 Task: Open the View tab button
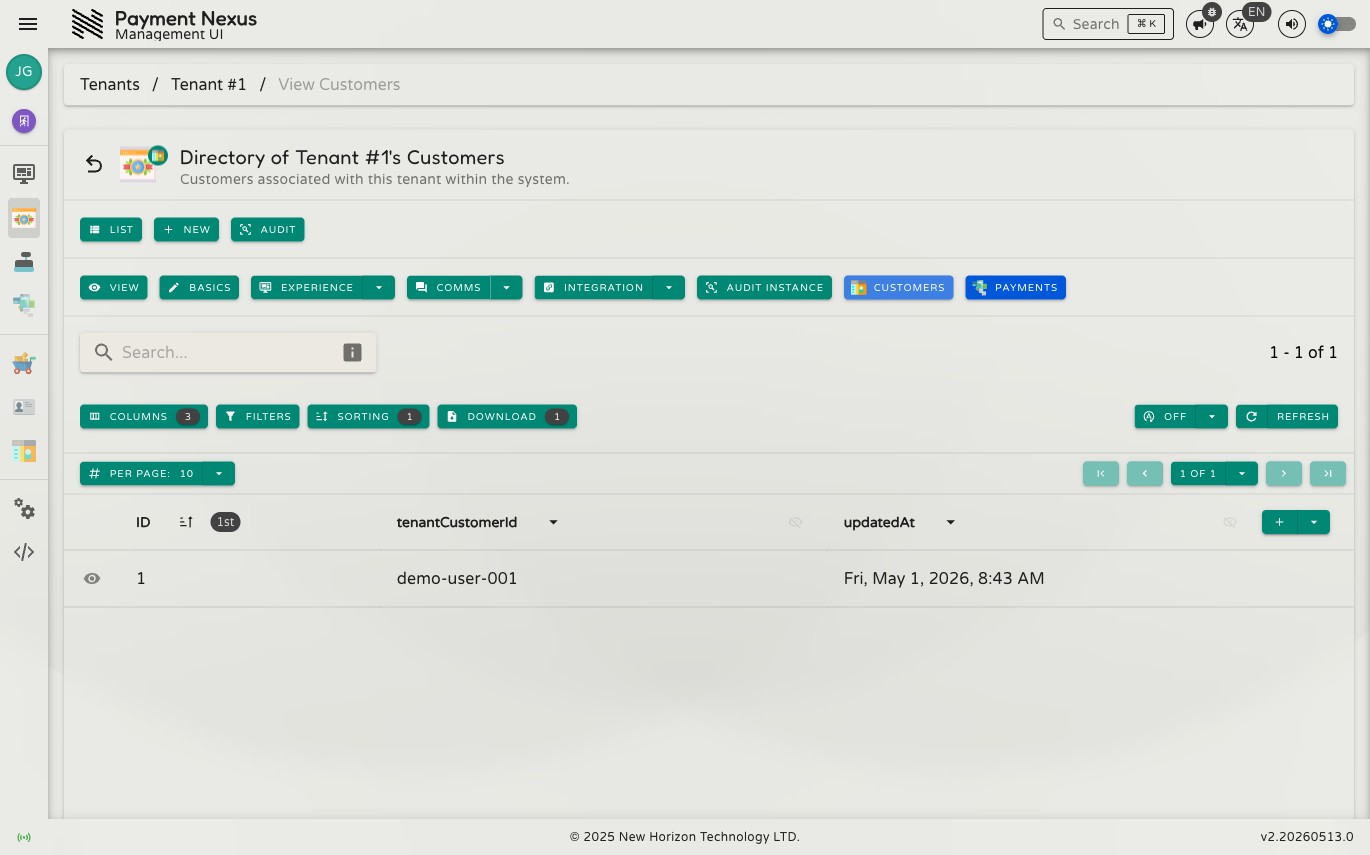tap(114, 287)
